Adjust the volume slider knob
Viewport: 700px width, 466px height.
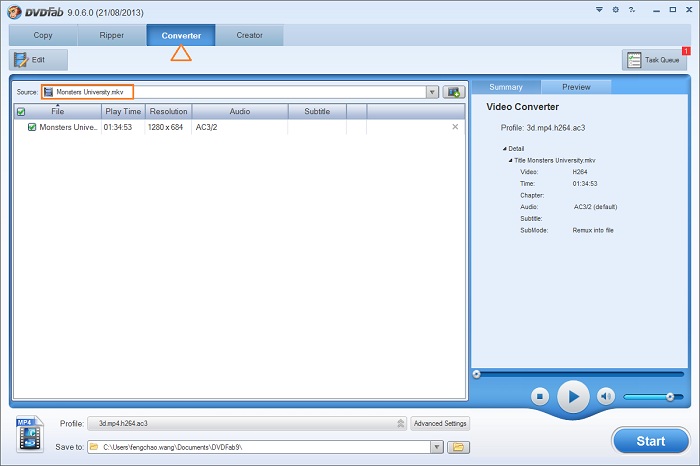tap(670, 396)
